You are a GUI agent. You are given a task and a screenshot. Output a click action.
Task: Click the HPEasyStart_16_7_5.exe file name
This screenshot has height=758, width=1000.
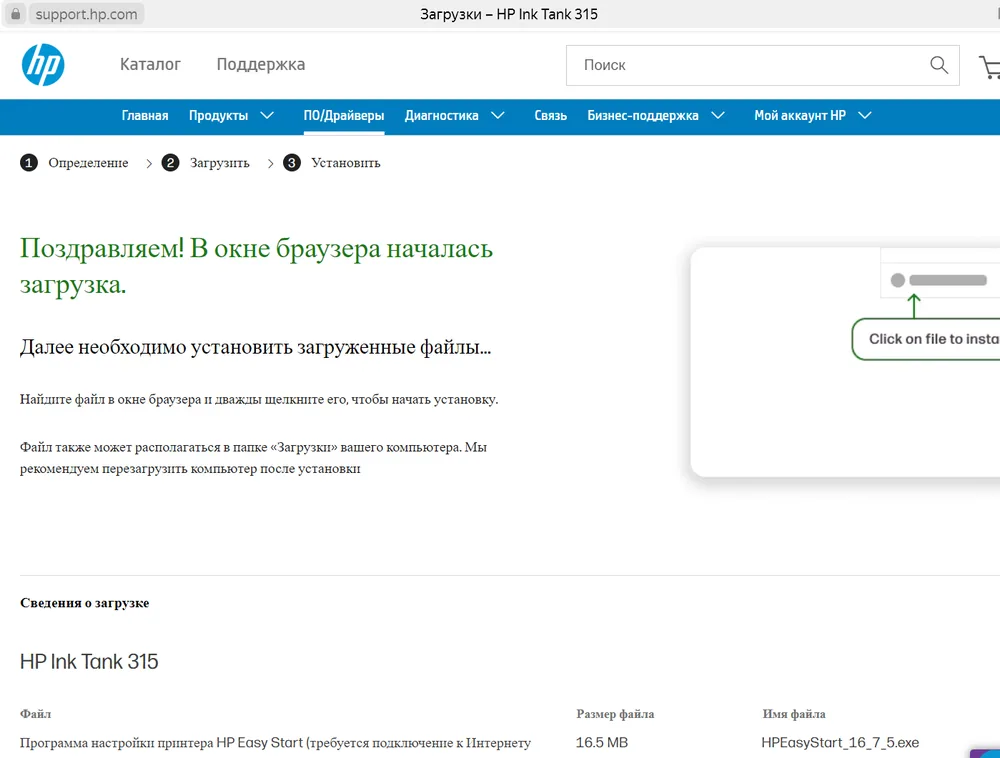tap(840, 743)
